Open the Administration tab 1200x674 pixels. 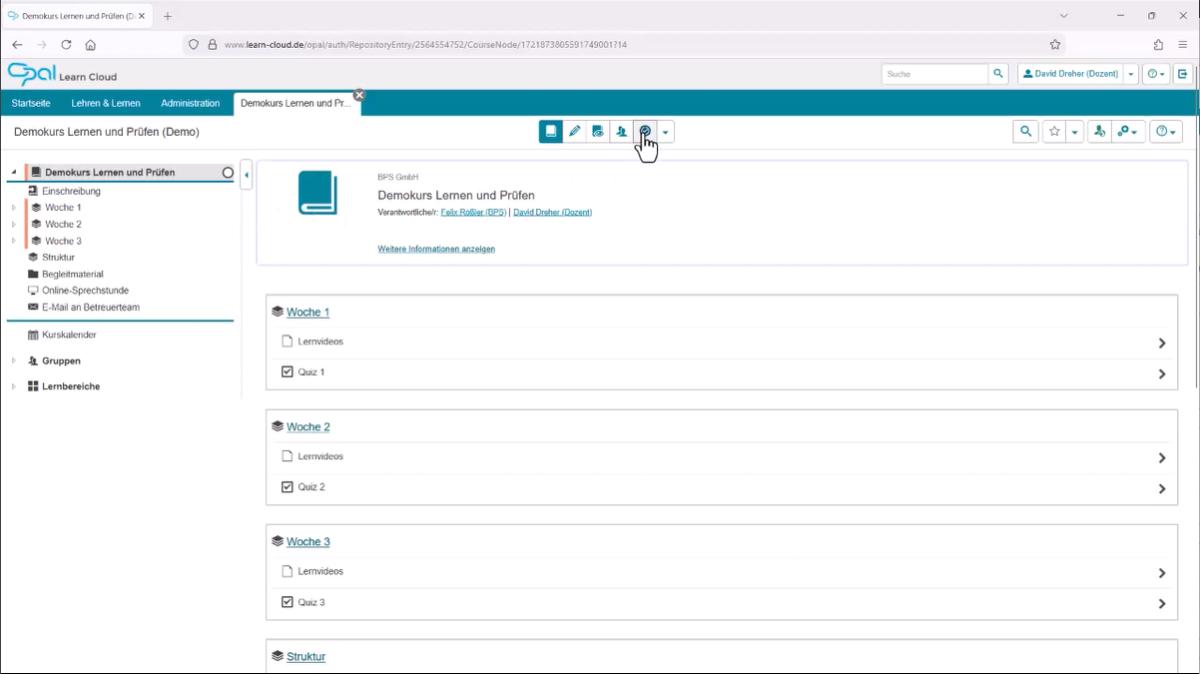tap(190, 103)
